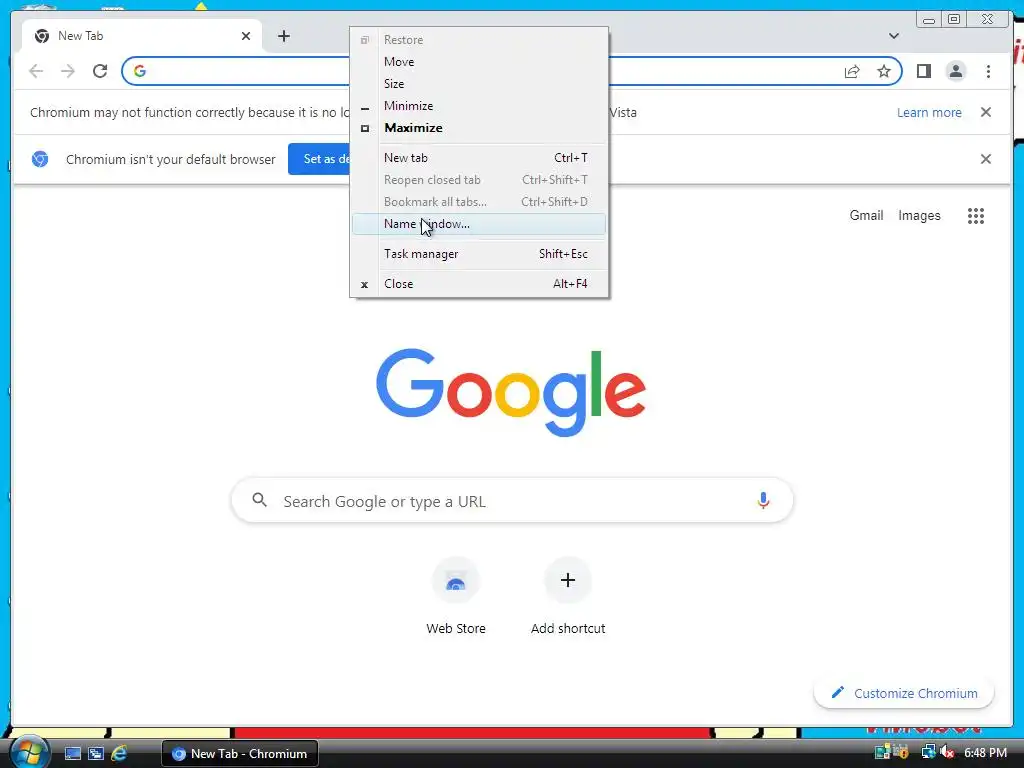Click the muted volume tray icon
Screen dimensions: 1024x768
click(x=946, y=753)
